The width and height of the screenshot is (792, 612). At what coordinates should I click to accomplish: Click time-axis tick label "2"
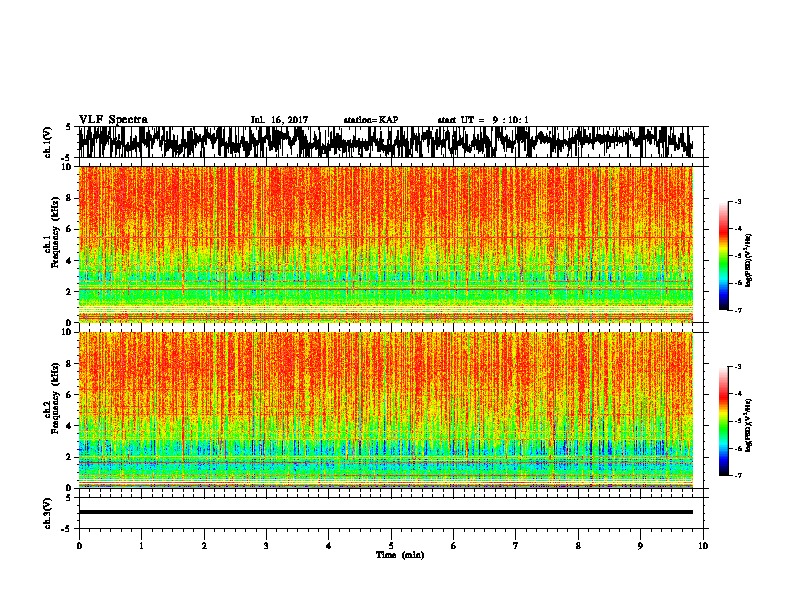point(204,546)
